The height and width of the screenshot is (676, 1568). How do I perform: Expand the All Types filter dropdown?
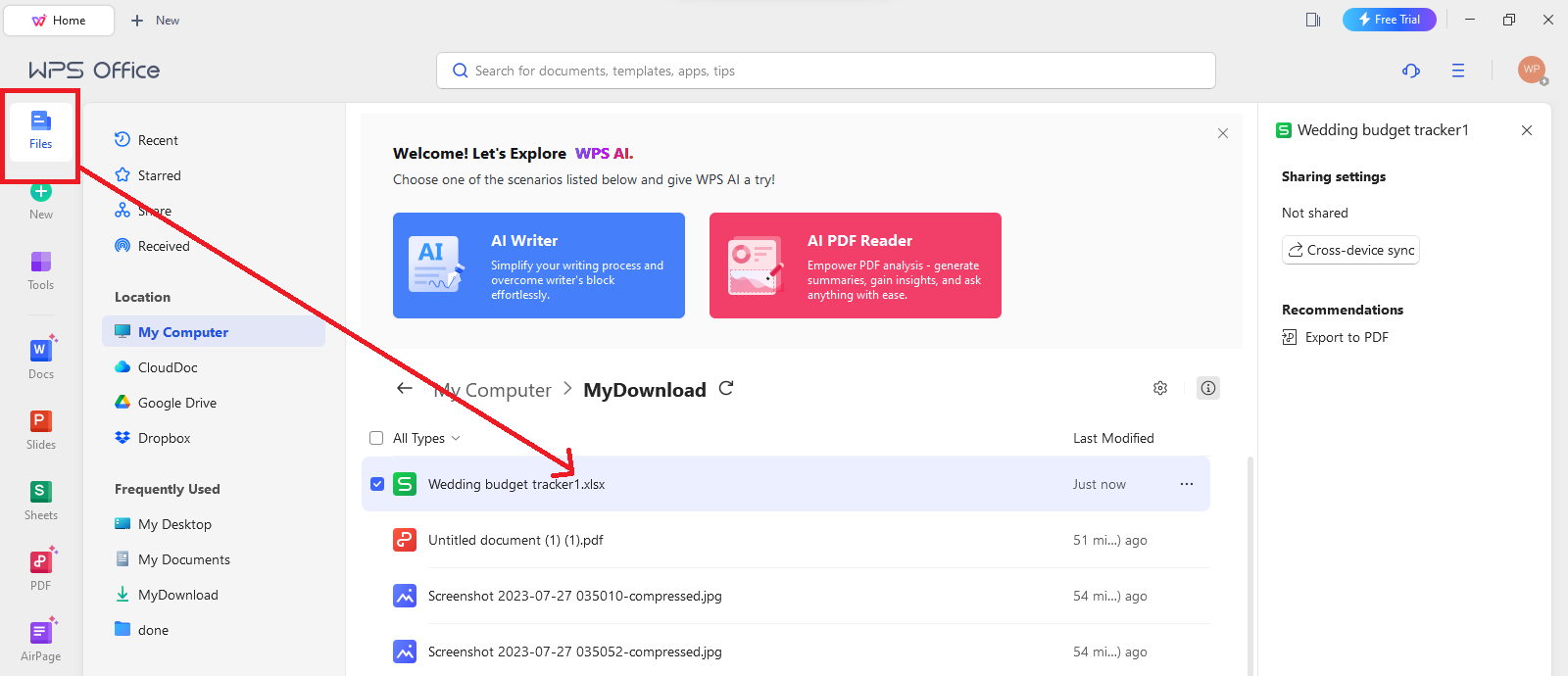[427, 438]
